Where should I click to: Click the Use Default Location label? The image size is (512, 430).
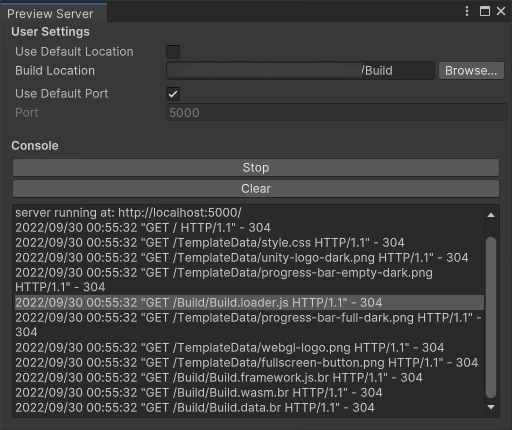coord(74,52)
